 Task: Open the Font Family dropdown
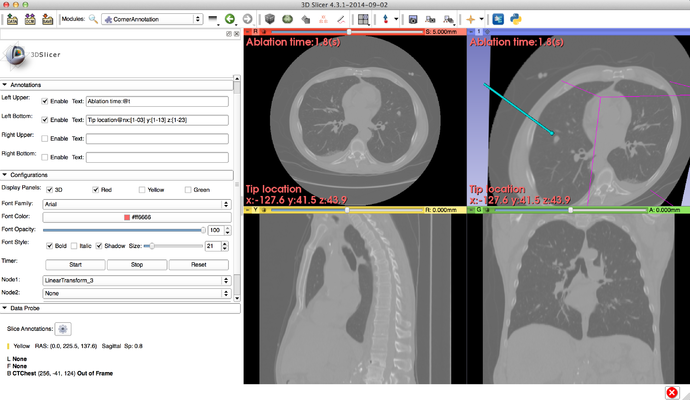click(x=136, y=203)
